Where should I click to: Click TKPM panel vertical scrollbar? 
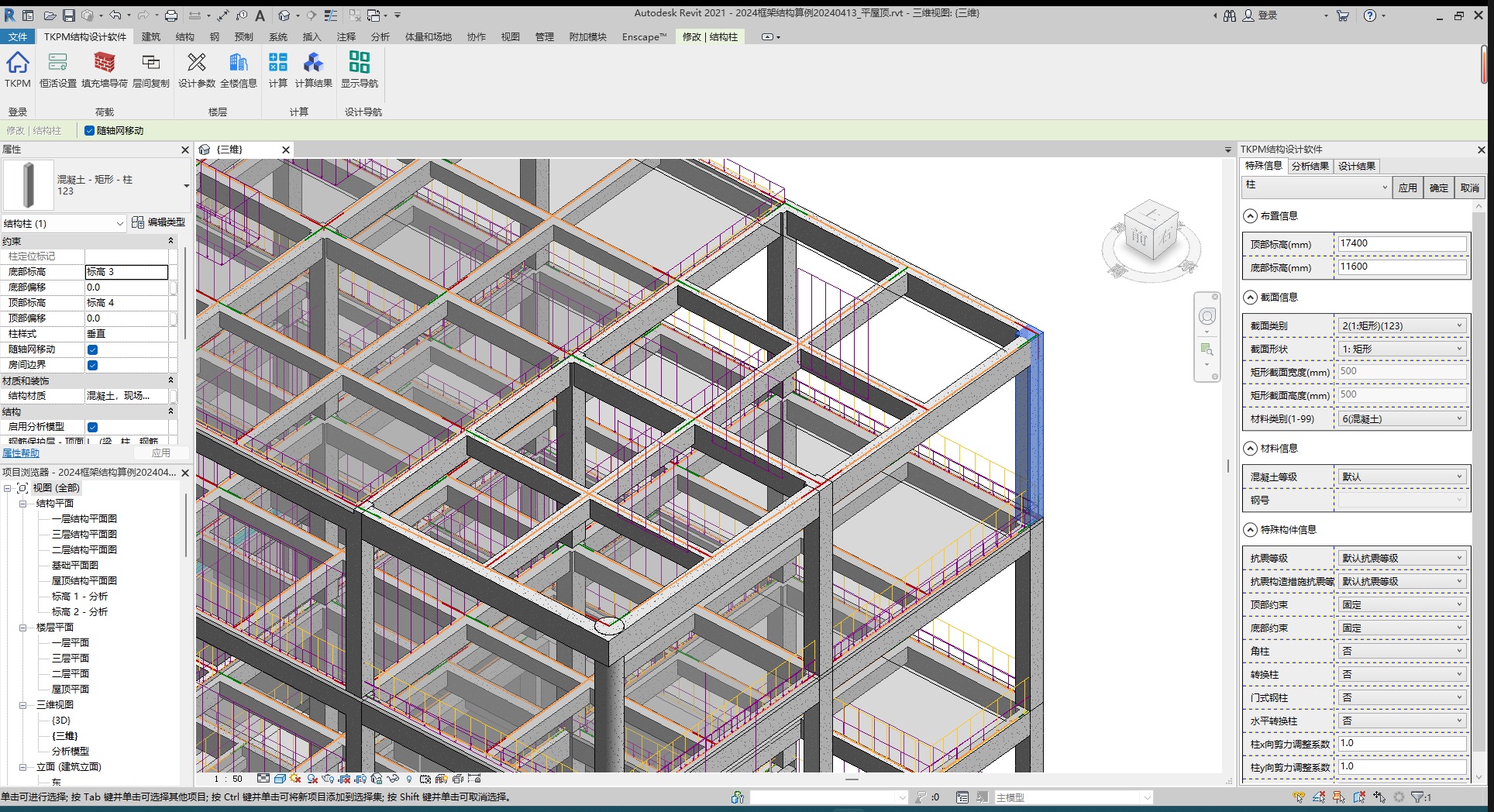pos(1479,480)
